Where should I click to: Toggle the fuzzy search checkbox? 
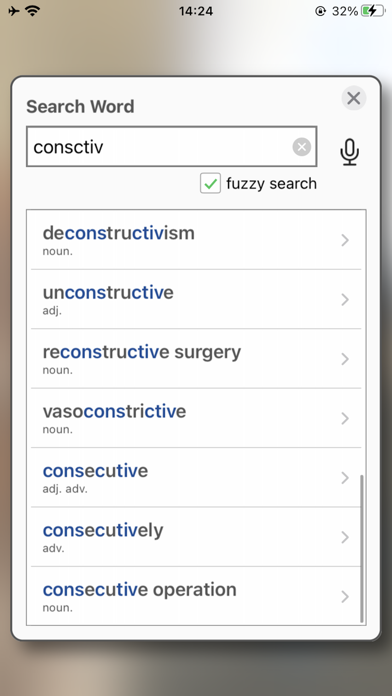[x=210, y=183]
